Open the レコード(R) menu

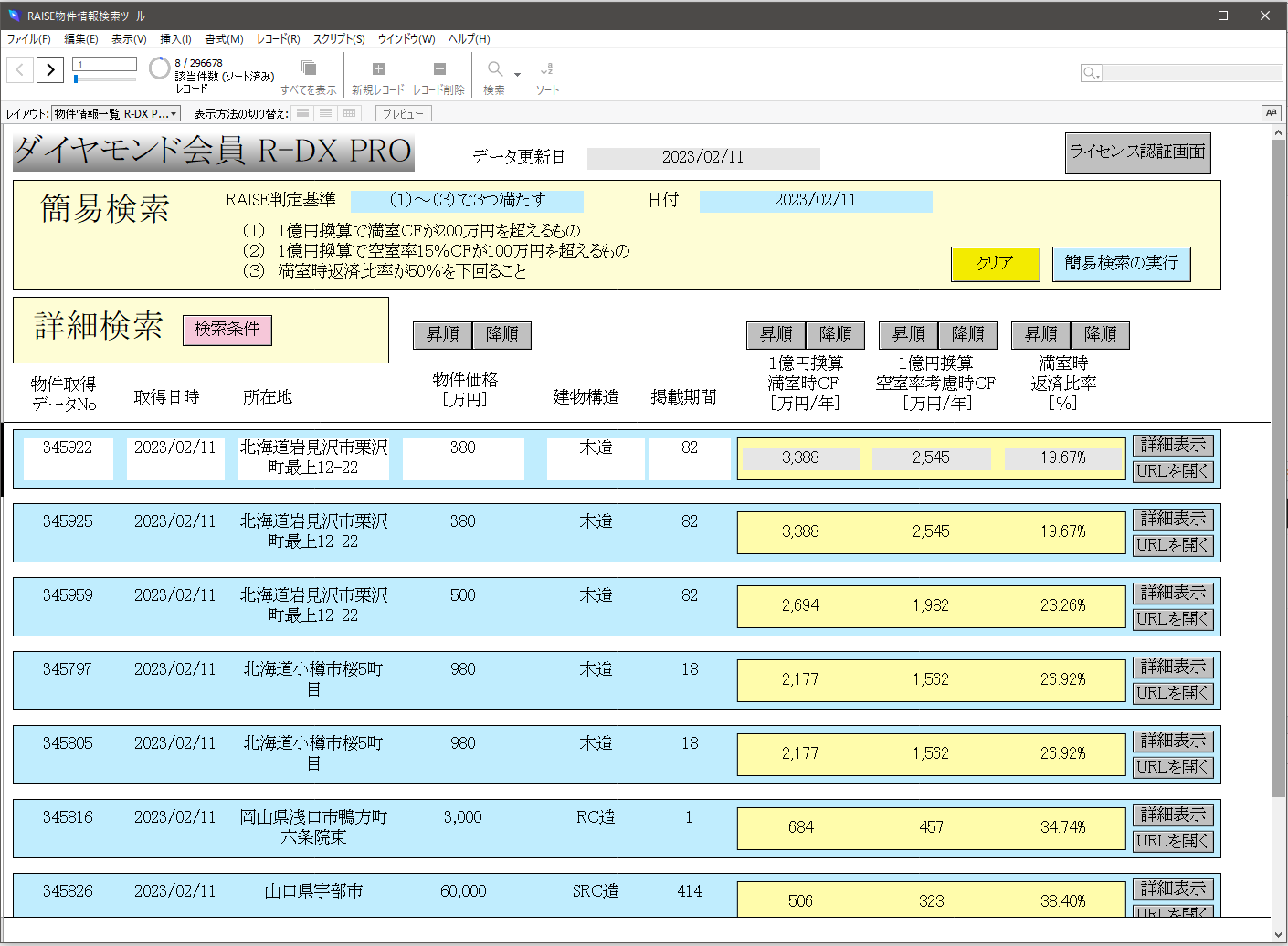[278, 39]
